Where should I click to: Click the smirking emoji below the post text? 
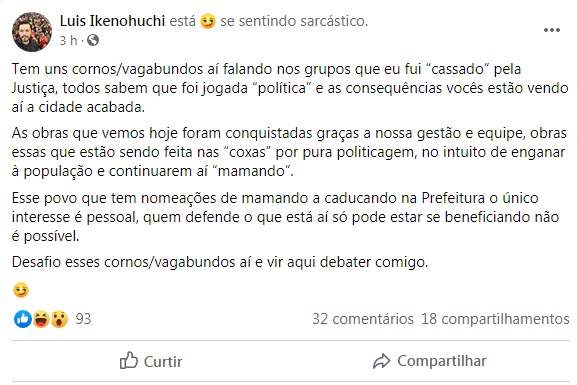click(21, 290)
